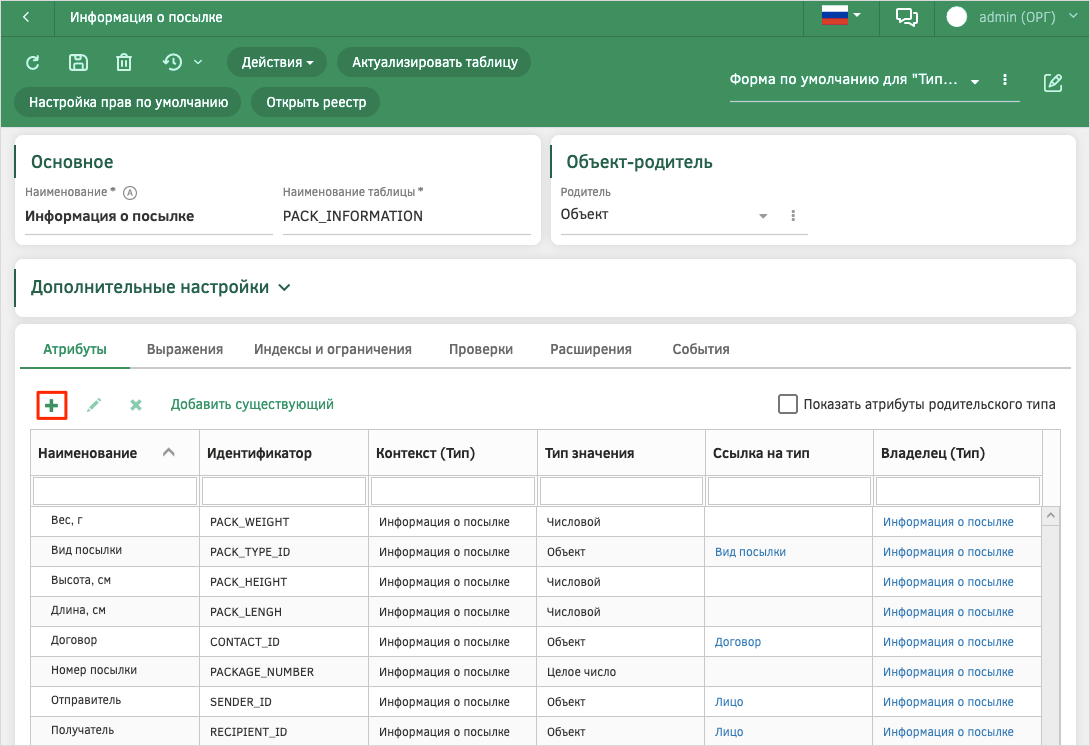Click filter box under Ссылка на тип column

click(789, 491)
